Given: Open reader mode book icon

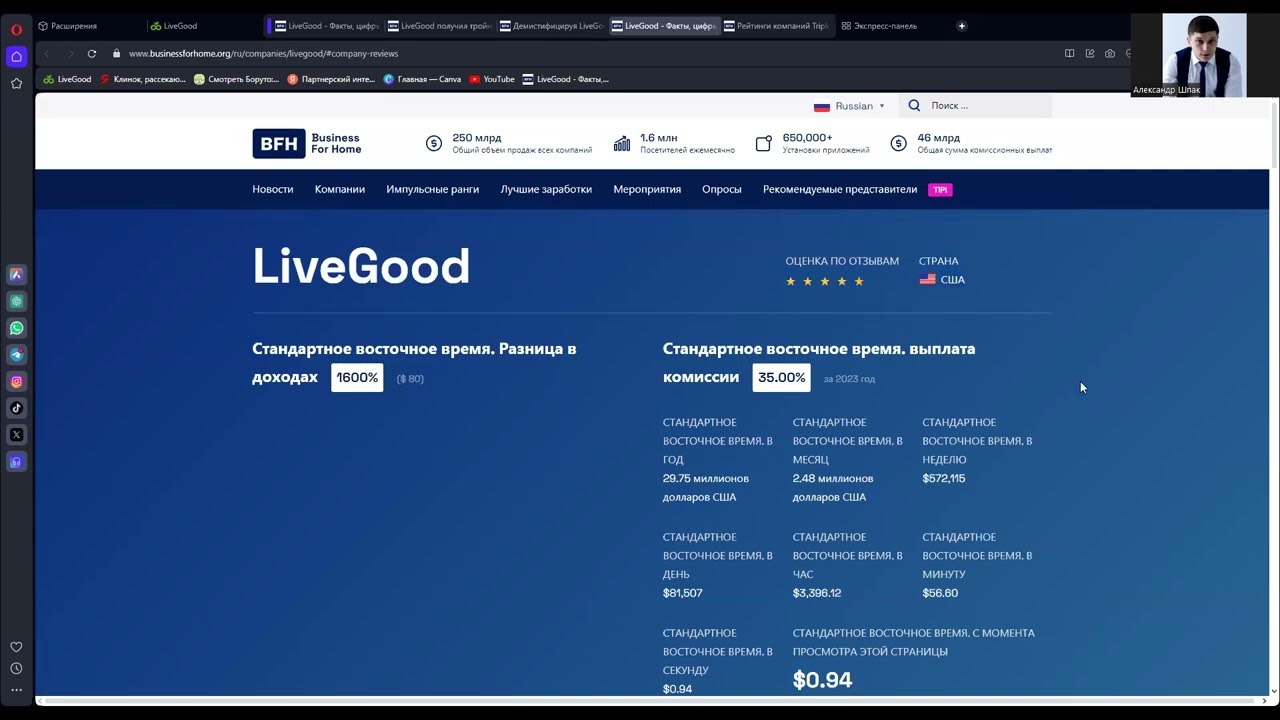Looking at the screenshot, I should point(1069,53).
